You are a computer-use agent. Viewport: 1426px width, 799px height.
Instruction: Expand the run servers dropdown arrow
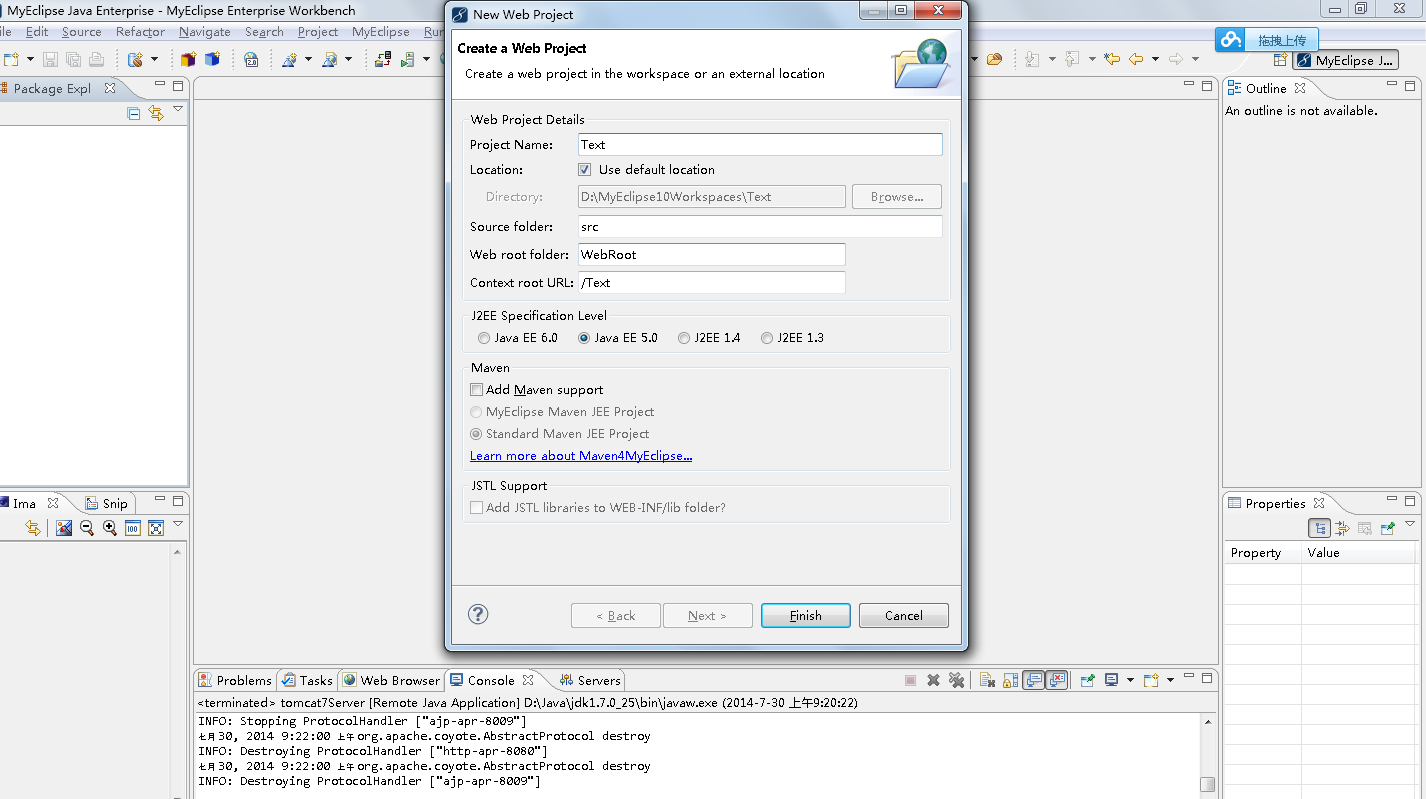tap(427, 59)
